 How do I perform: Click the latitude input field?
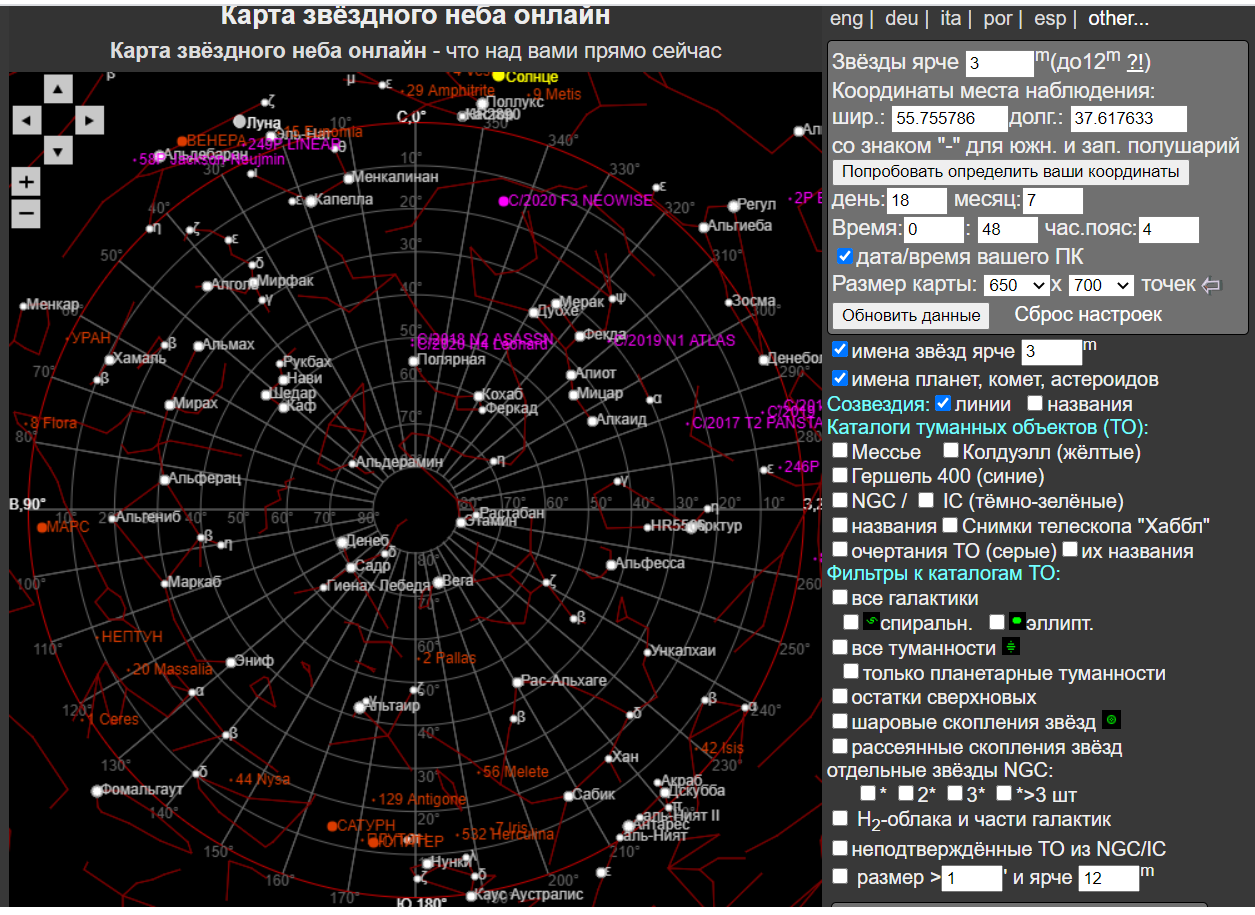(x=949, y=119)
